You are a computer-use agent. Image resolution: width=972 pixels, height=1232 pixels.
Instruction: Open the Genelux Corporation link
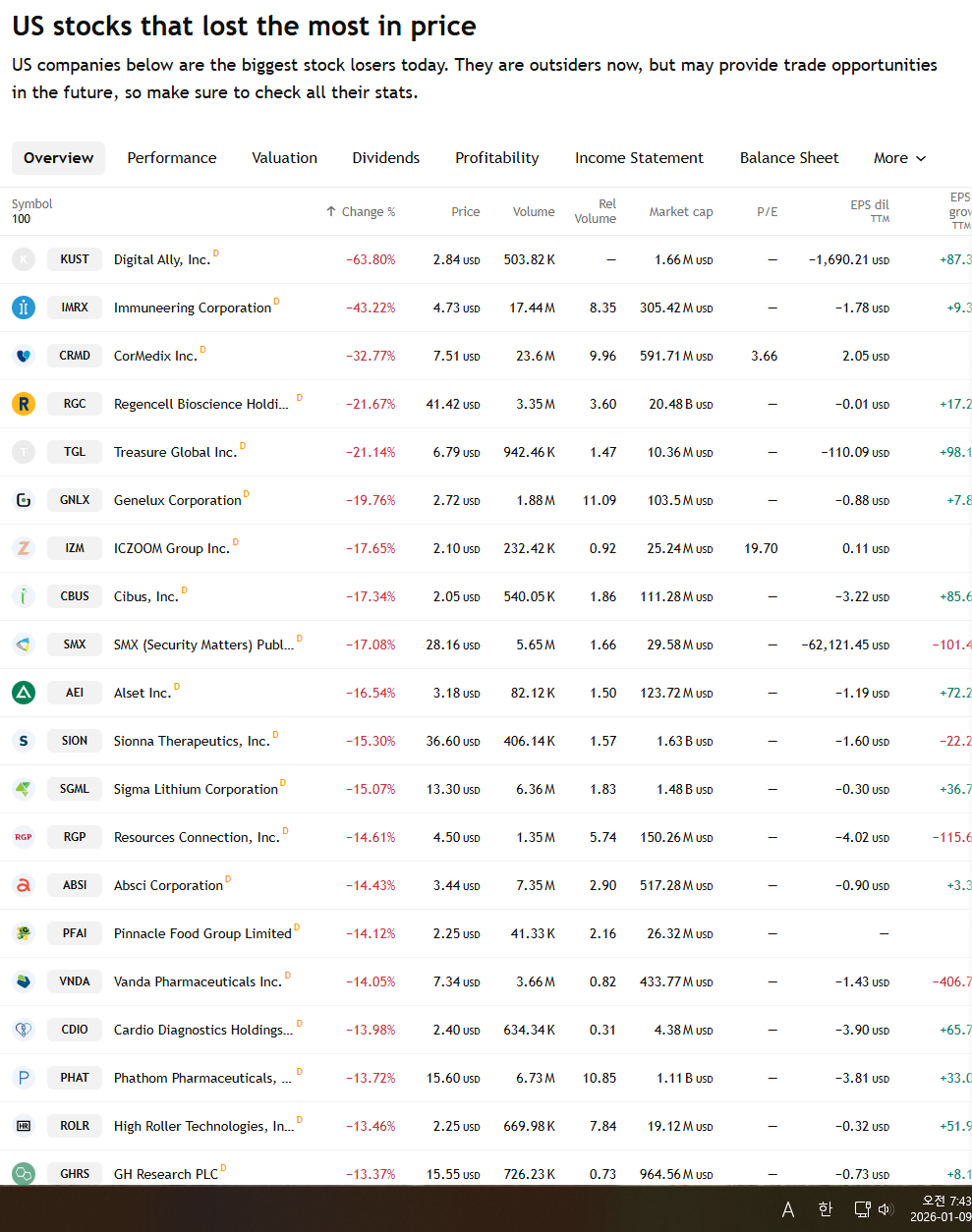pos(178,500)
